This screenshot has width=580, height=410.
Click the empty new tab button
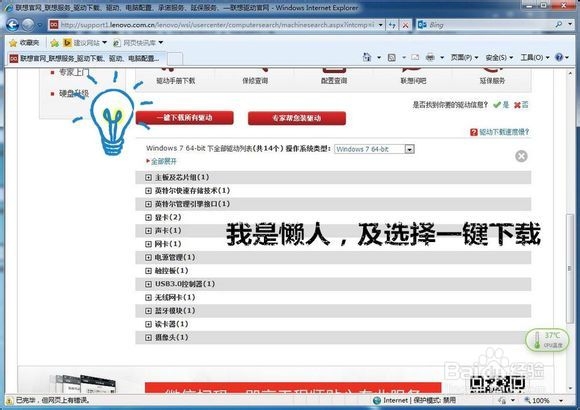[x=175, y=58]
